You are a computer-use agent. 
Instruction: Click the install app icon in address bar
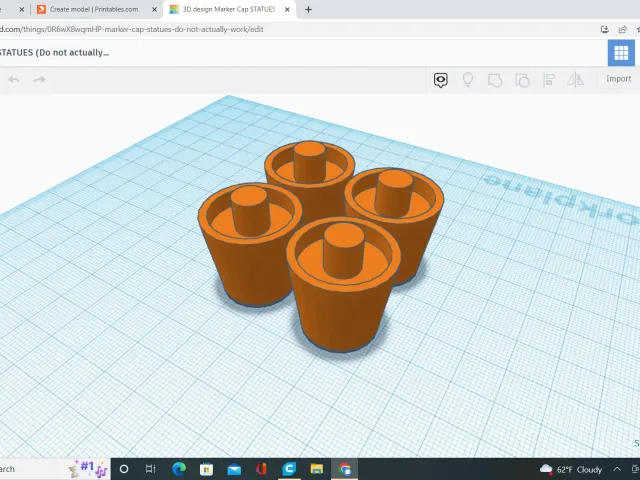(x=604, y=29)
